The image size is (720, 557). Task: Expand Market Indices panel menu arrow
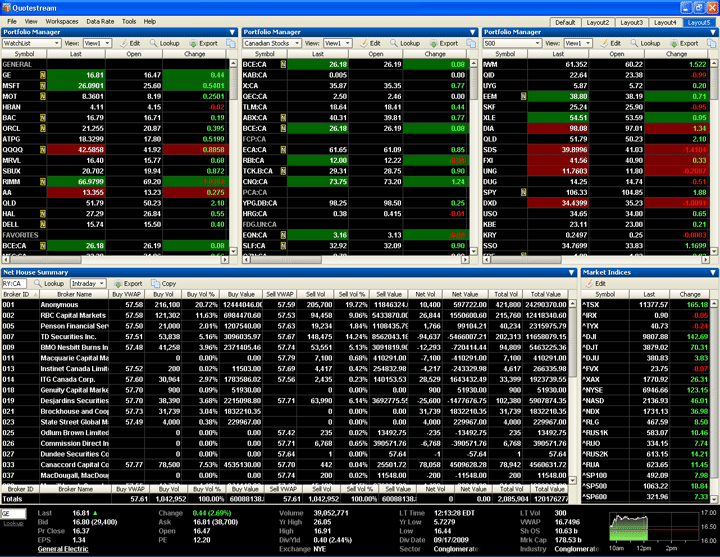pos(713,273)
